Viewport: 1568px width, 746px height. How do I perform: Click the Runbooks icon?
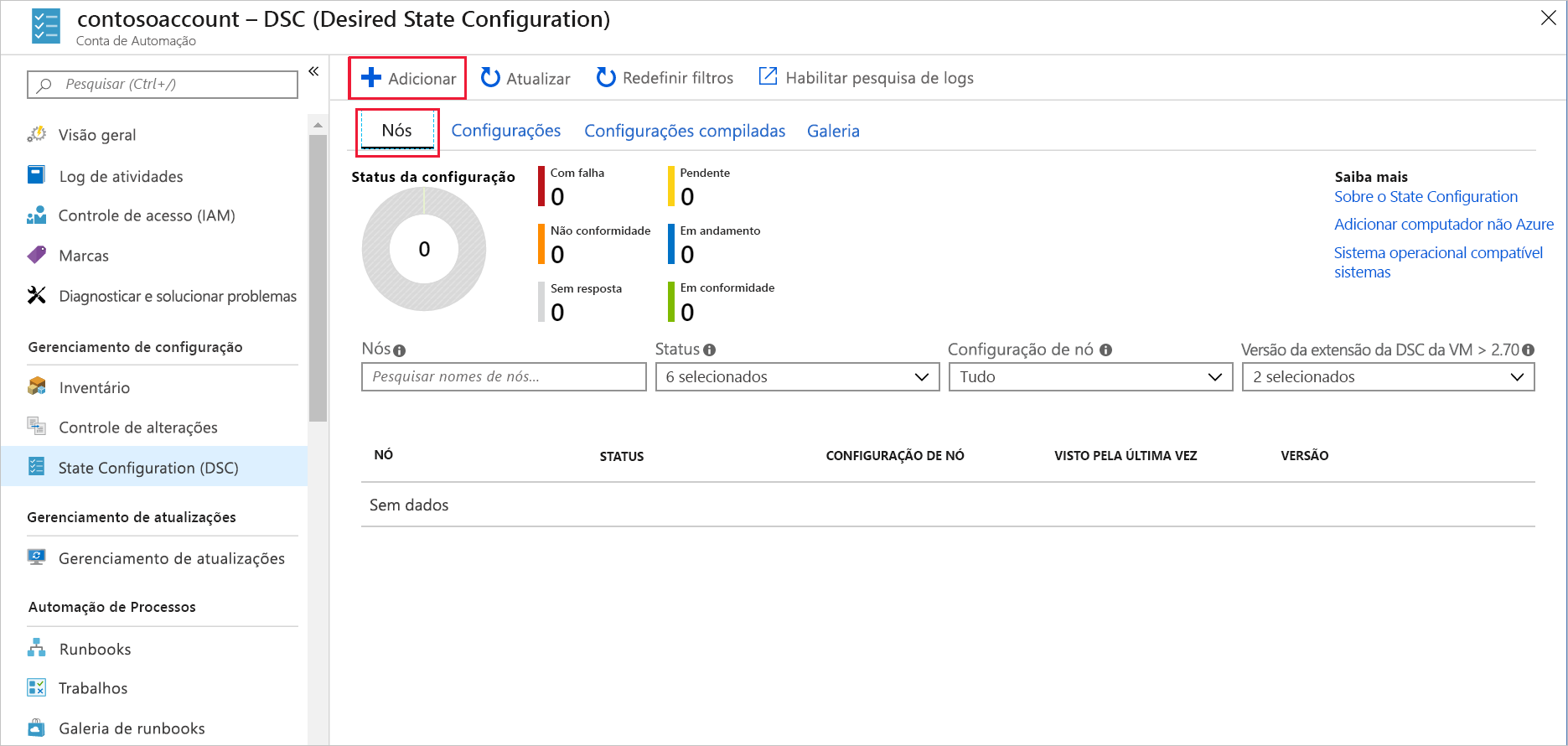[x=37, y=648]
